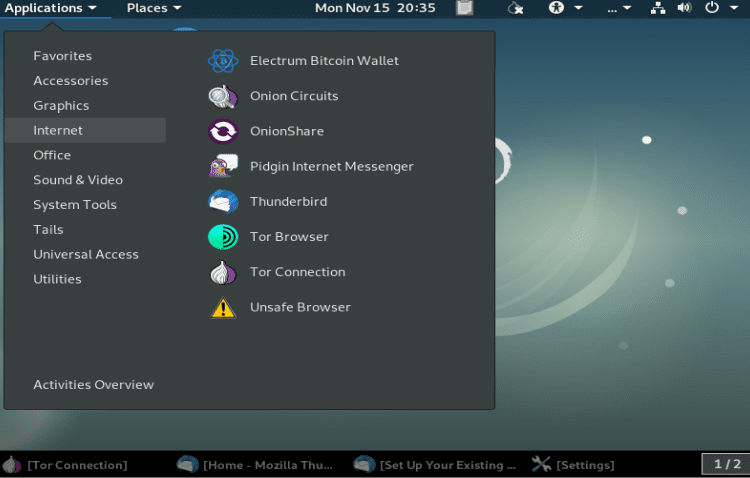Click the clock showing Mon Nov 15 20:35

click(375, 8)
